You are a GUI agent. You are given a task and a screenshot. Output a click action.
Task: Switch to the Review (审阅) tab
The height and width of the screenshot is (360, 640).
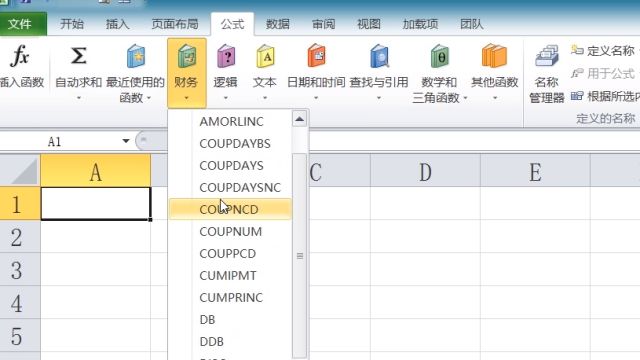323,24
